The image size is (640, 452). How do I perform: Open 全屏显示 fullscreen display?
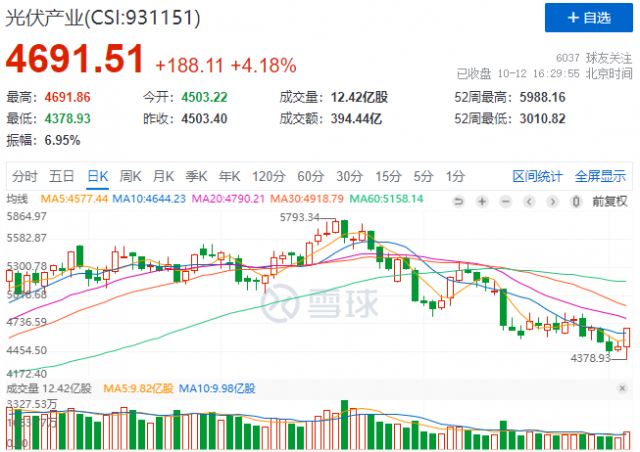(600, 176)
